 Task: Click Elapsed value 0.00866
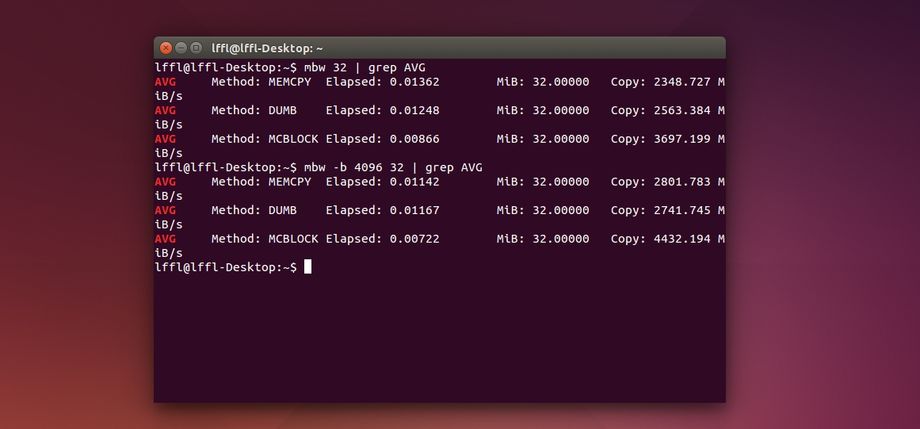click(x=414, y=139)
